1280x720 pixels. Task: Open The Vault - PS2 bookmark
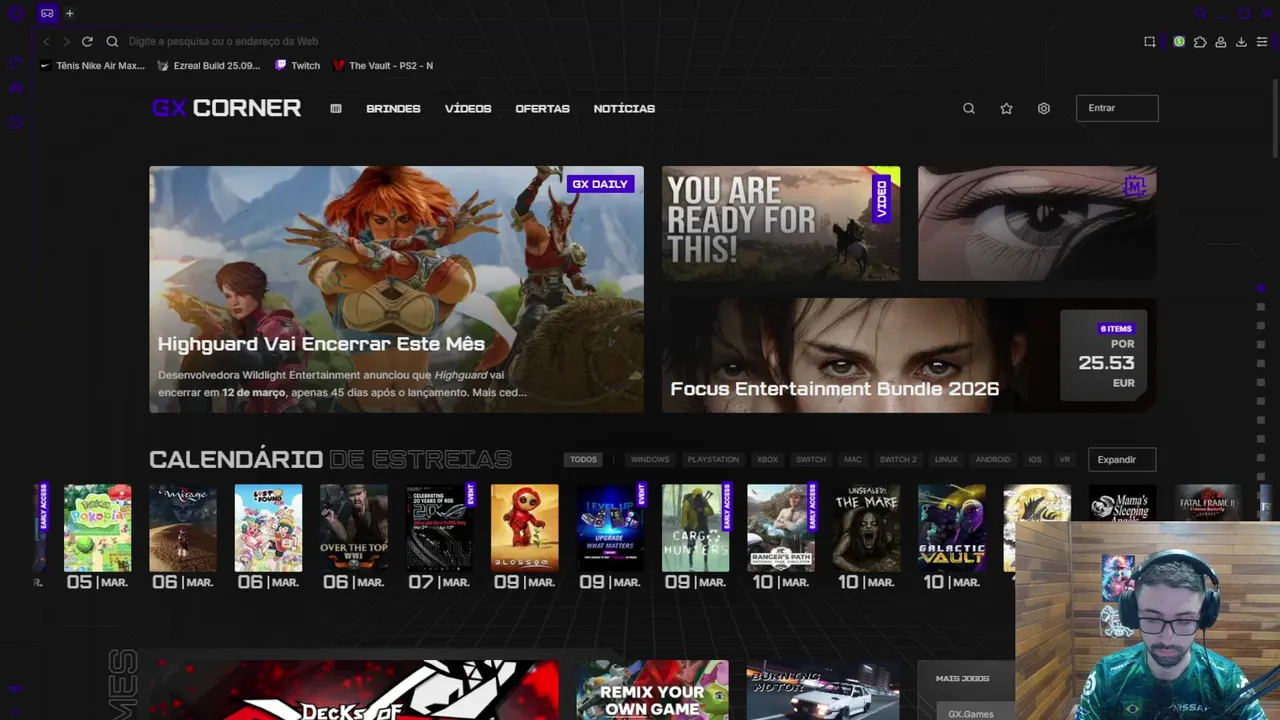(x=383, y=65)
